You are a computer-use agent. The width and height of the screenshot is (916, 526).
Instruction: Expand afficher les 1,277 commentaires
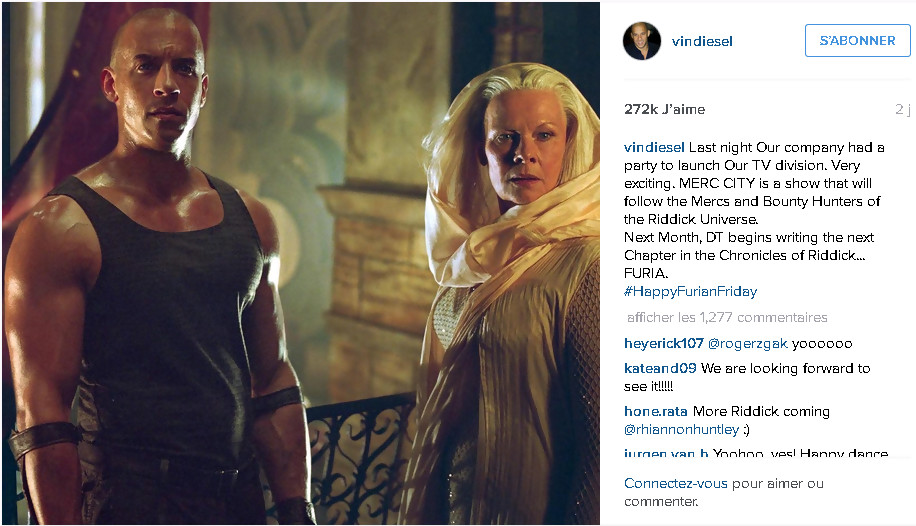[x=727, y=317]
